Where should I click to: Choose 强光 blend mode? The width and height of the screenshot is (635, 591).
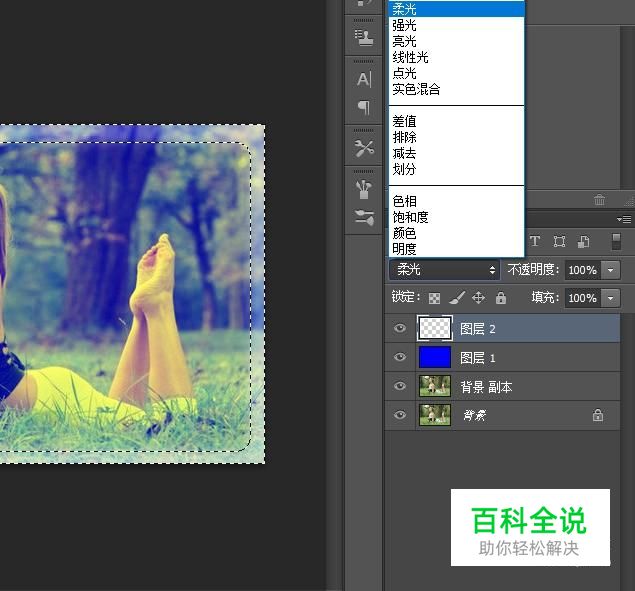(x=456, y=25)
